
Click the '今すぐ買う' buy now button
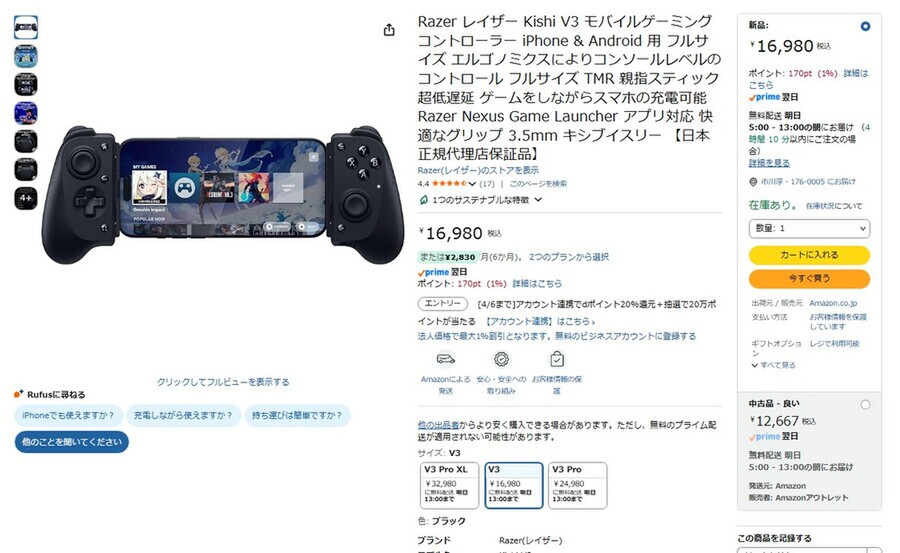coord(809,279)
